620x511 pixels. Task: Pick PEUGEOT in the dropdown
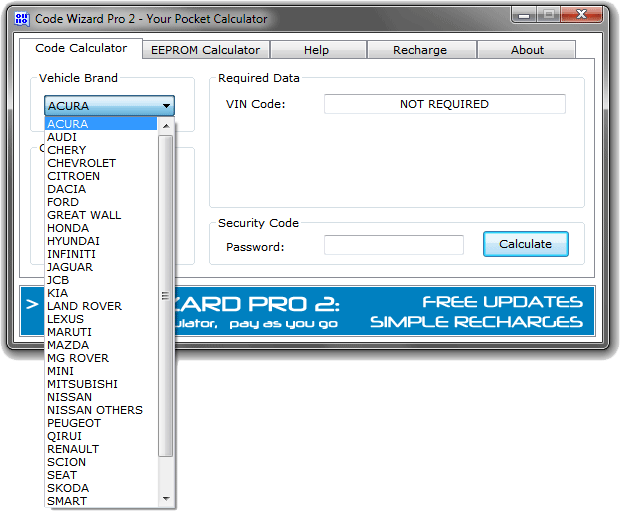[x=101, y=423]
